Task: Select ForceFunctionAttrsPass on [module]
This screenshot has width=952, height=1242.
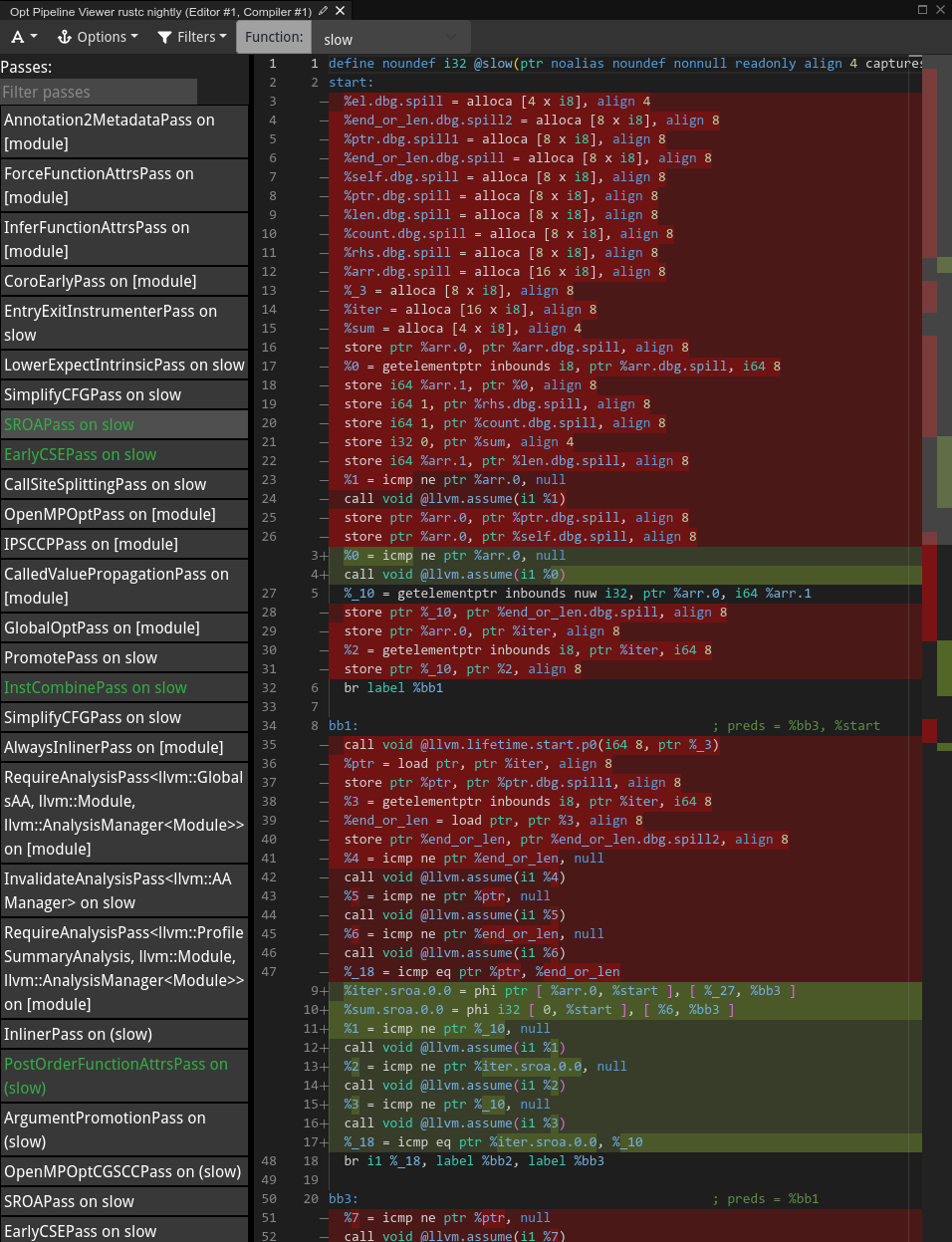Action: point(123,185)
